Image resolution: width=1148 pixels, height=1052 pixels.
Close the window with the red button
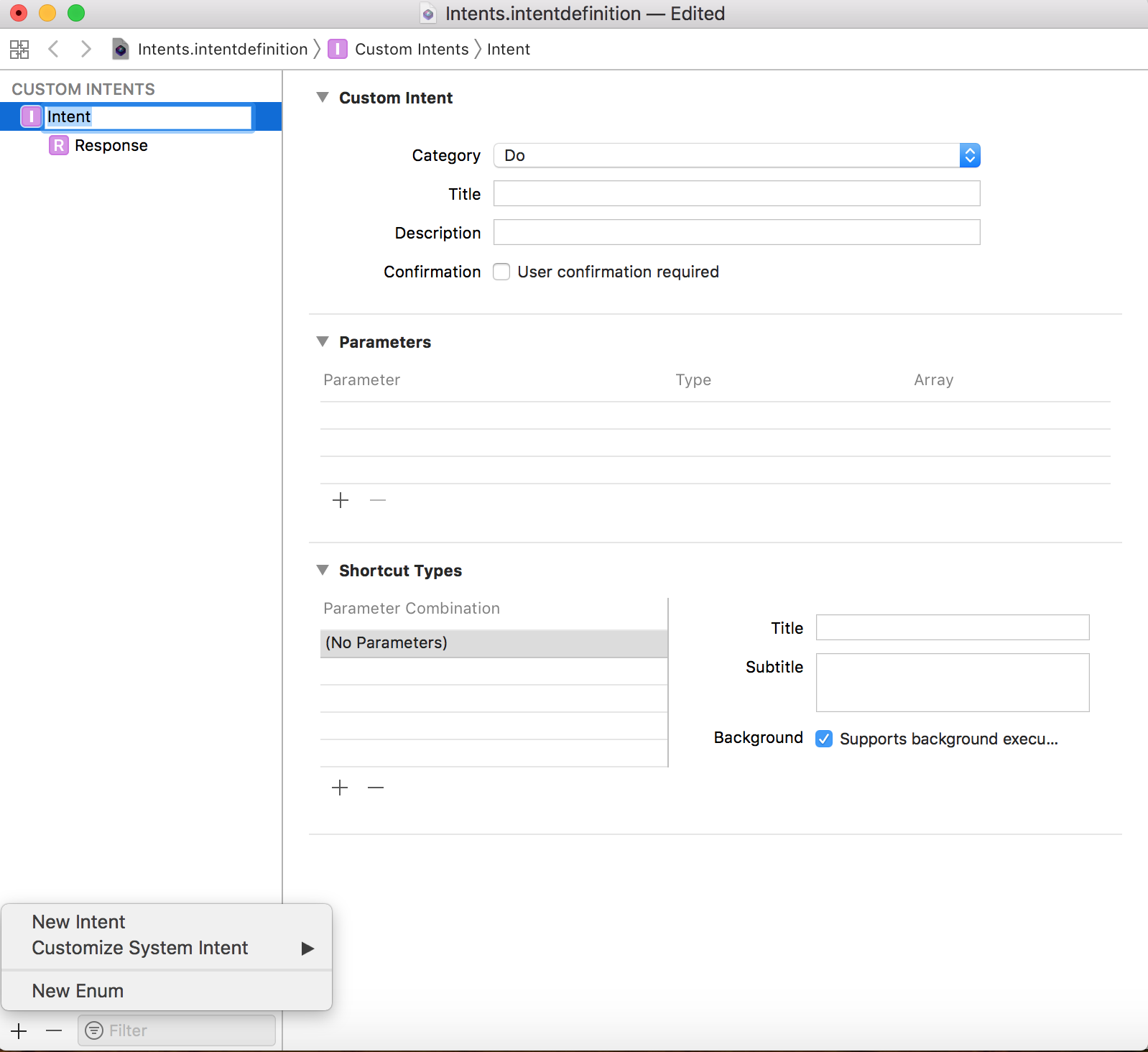coord(19,13)
